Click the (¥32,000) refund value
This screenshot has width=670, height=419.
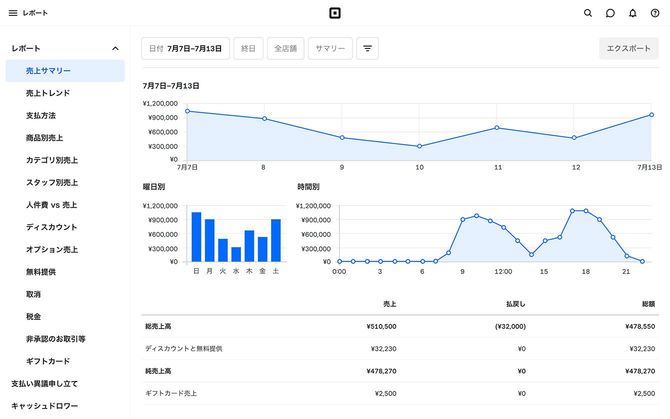[x=510, y=326]
